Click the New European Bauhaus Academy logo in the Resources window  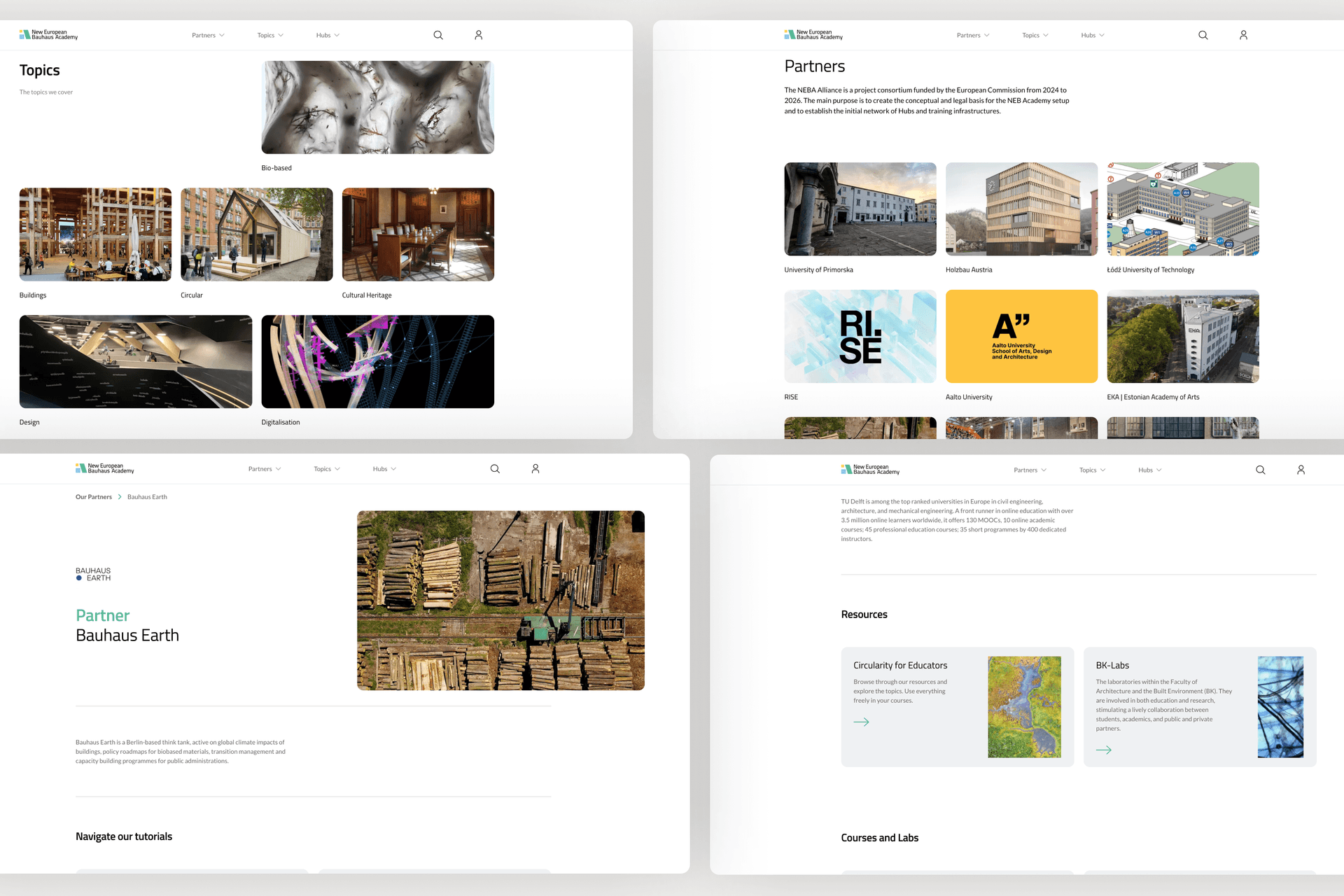coord(870,470)
